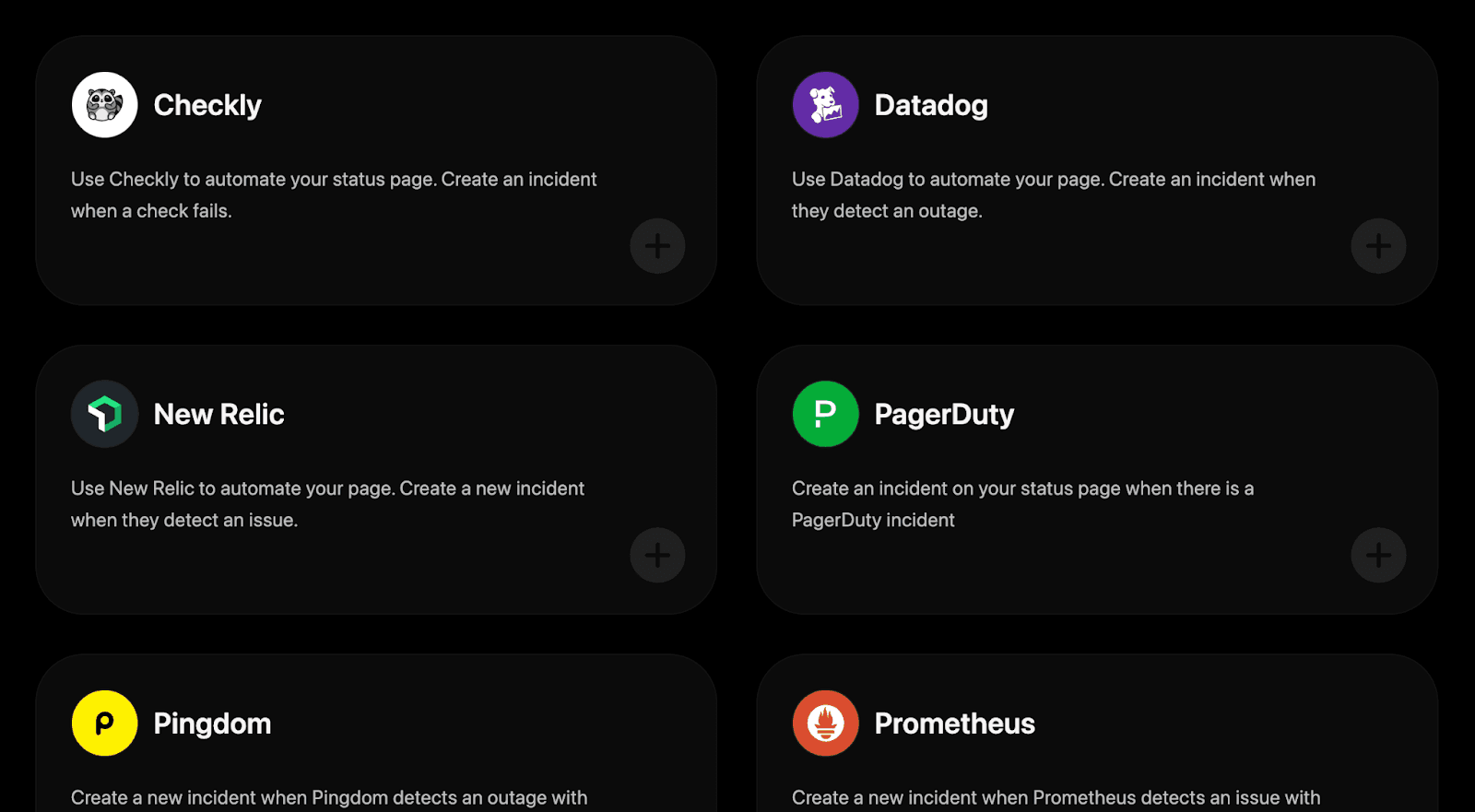Image resolution: width=1475 pixels, height=812 pixels.
Task: Select the Checkly description text
Action: [x=334, y=195]
